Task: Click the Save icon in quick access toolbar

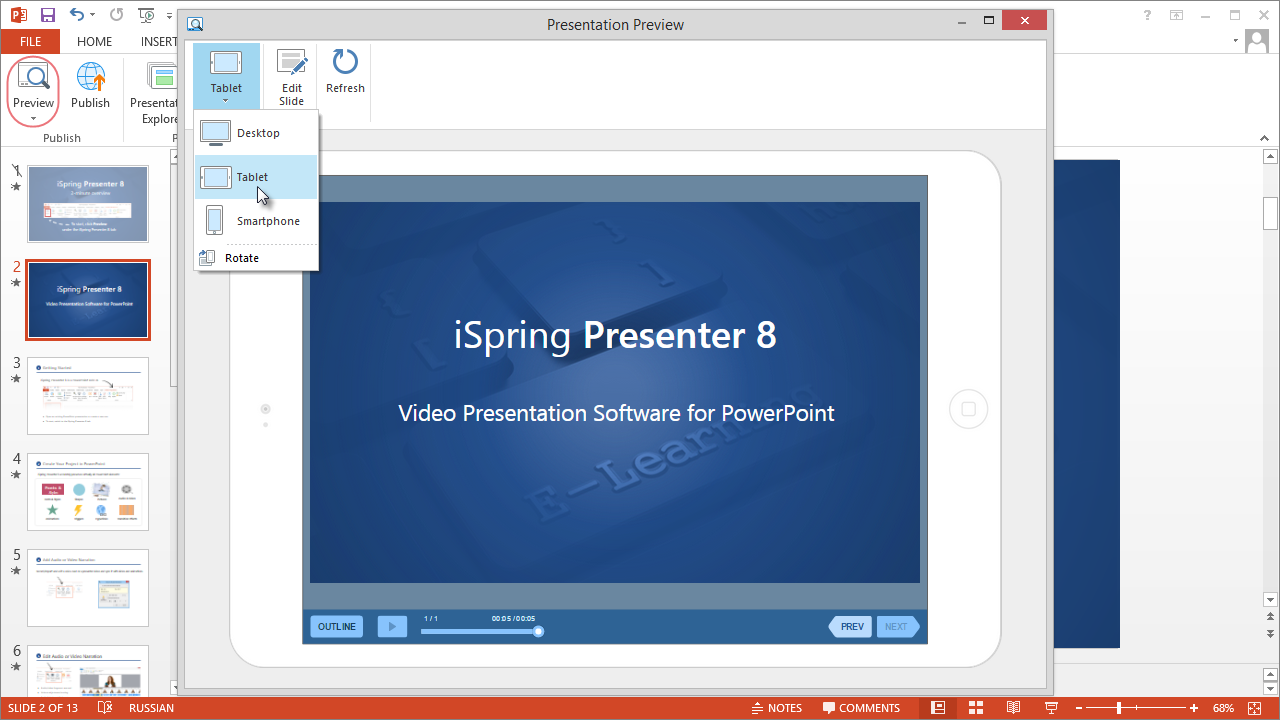Action: 47,15
